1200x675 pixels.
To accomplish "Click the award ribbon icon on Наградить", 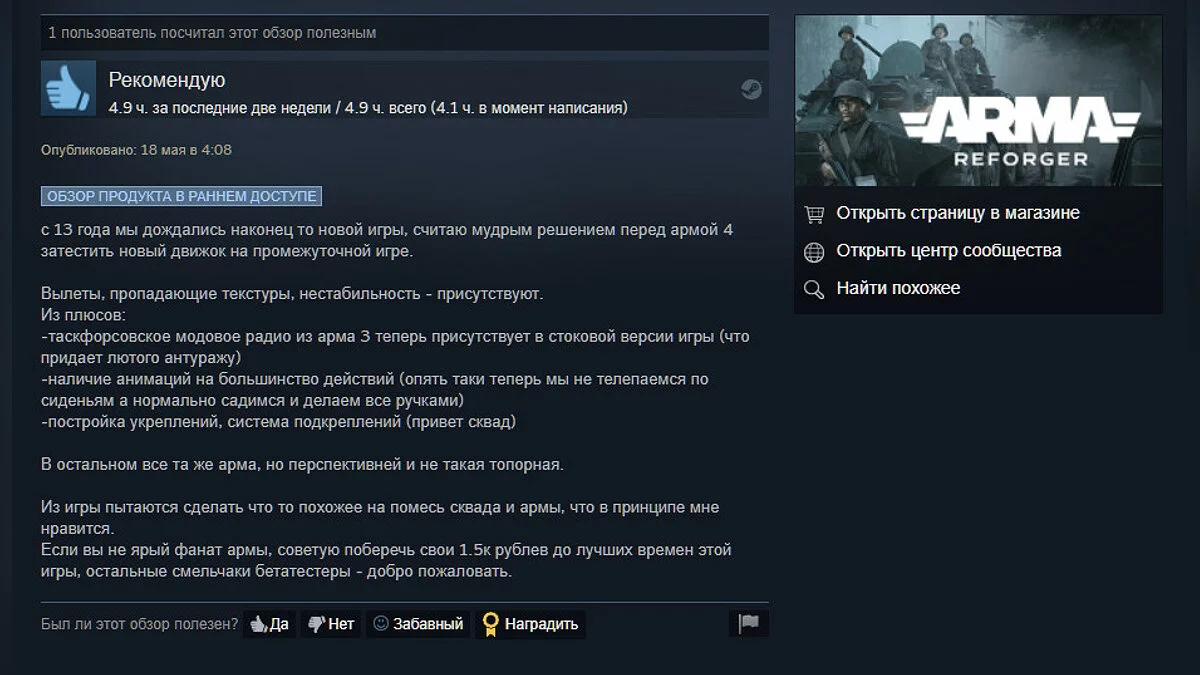I will [490, 624].
